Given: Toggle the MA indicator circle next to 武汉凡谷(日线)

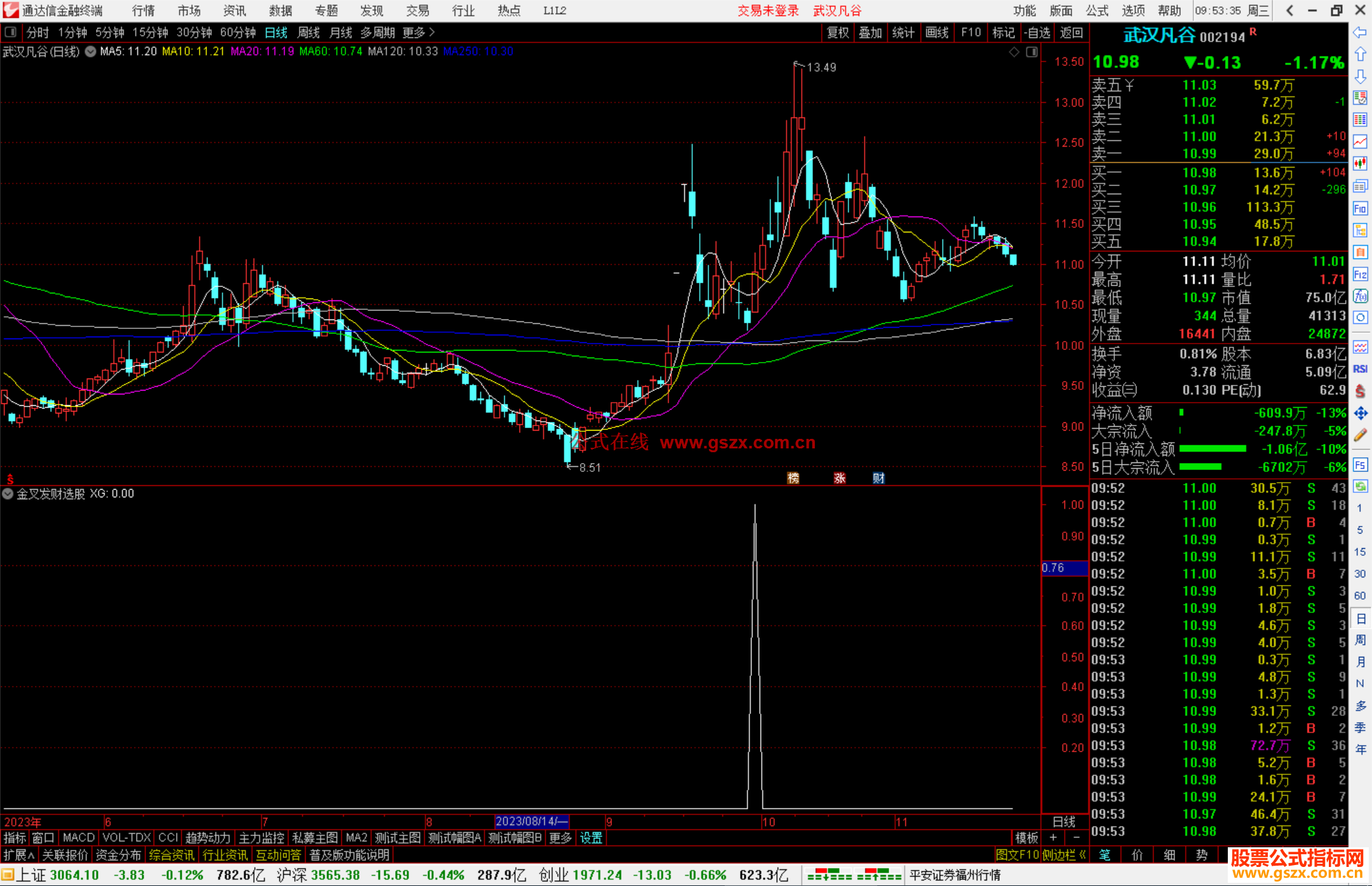Looking at the screenshot, I should pyautogui.click(x=90, y=52).
